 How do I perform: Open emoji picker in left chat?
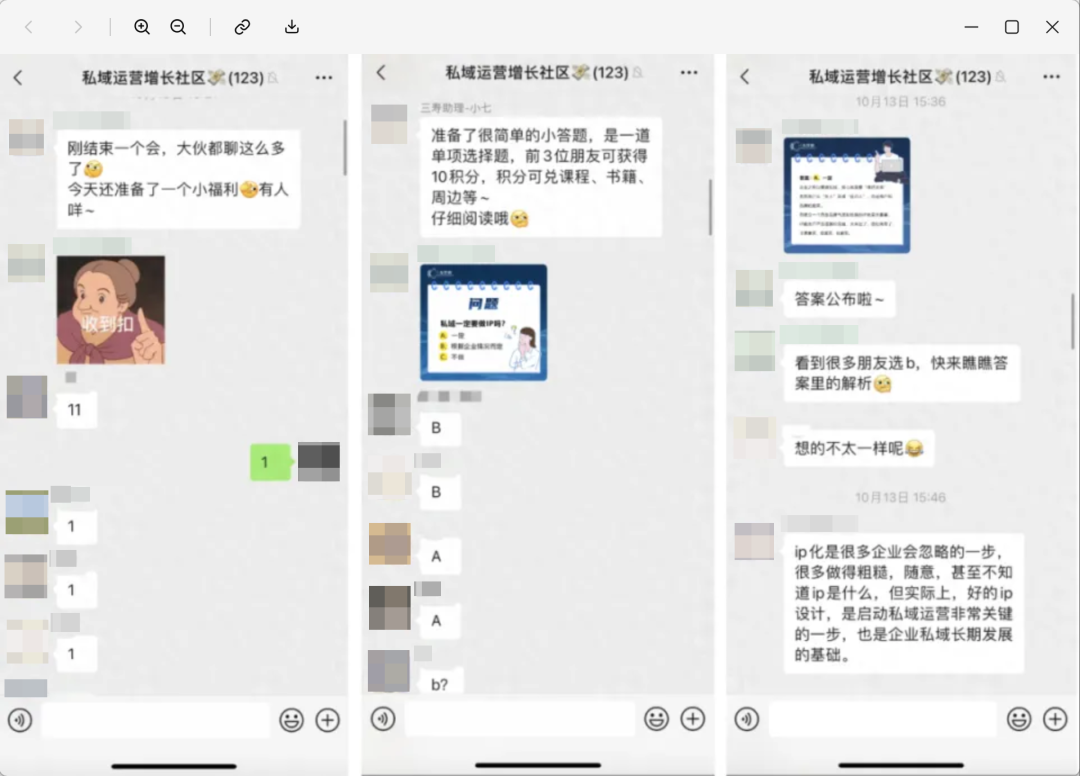[291, 720]
